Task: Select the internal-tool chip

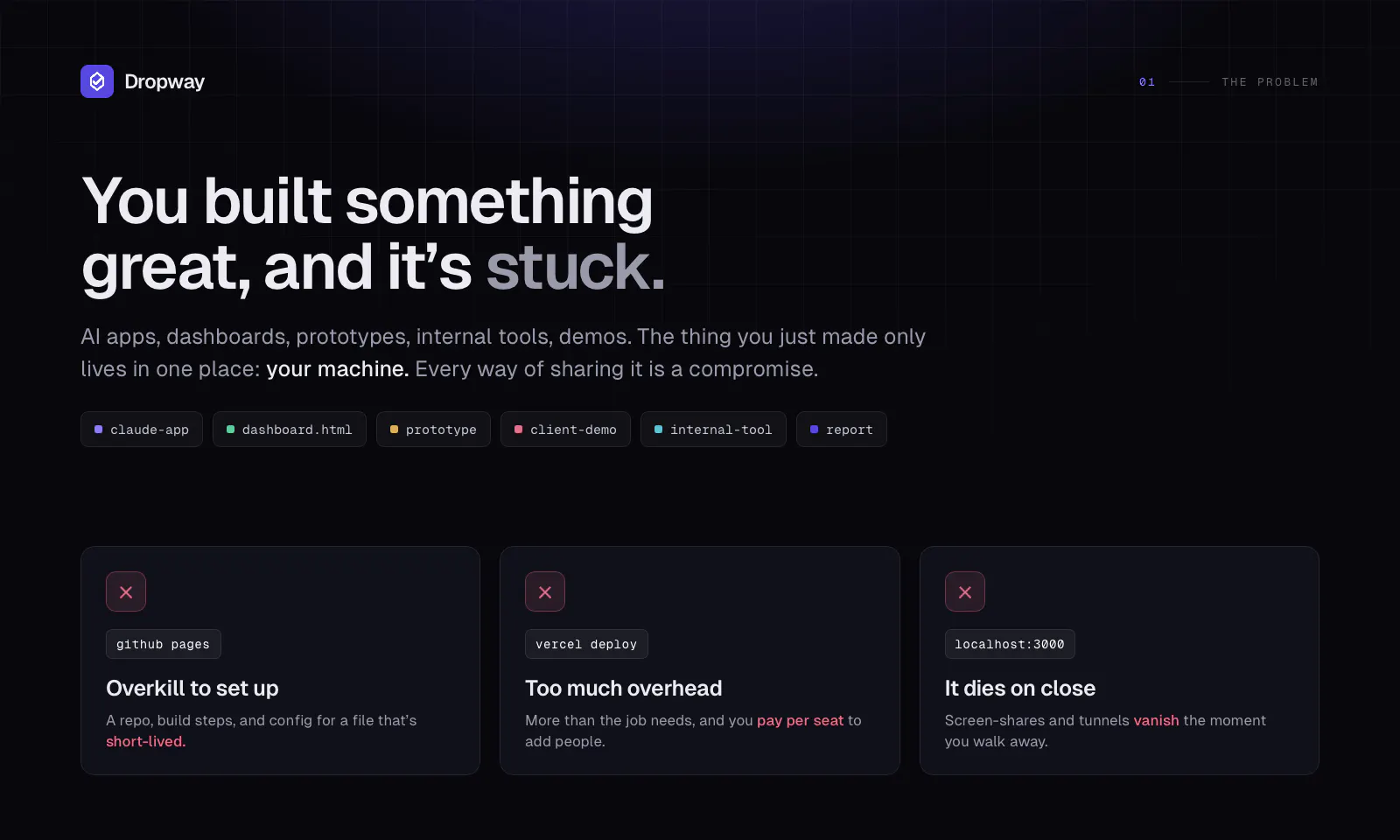Action: coord(713,430)
